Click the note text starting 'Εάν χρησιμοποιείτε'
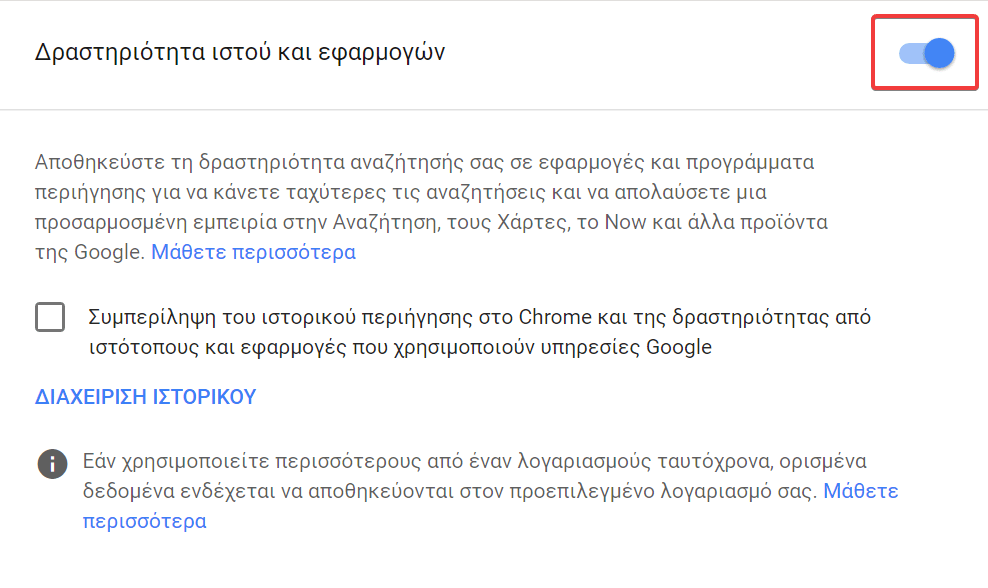Viewport: 988px width, 588px height. [490, 491]
